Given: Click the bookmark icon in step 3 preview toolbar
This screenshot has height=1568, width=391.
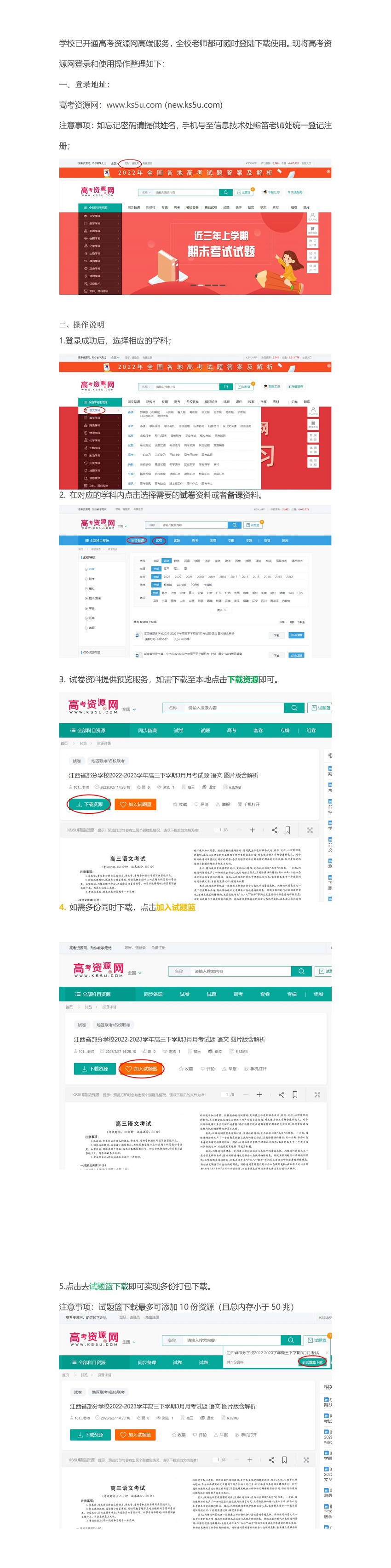Looking at the screenshot, I should click(287, 830).
